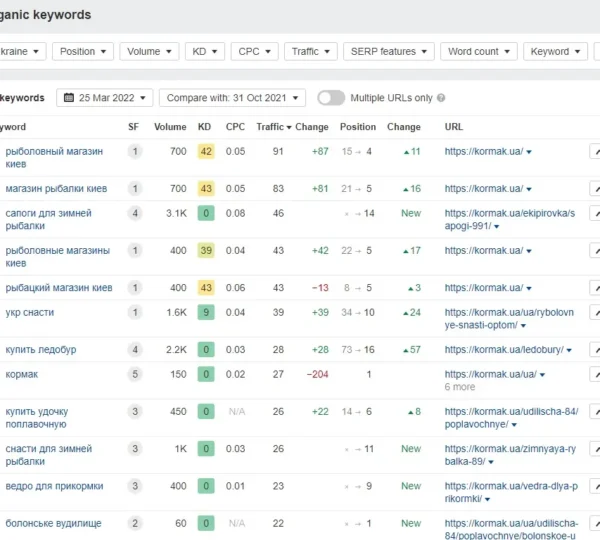Open the Word count filter
Image resolution: width=600 pixels, height=540 pixels.
tap(478, 52)
